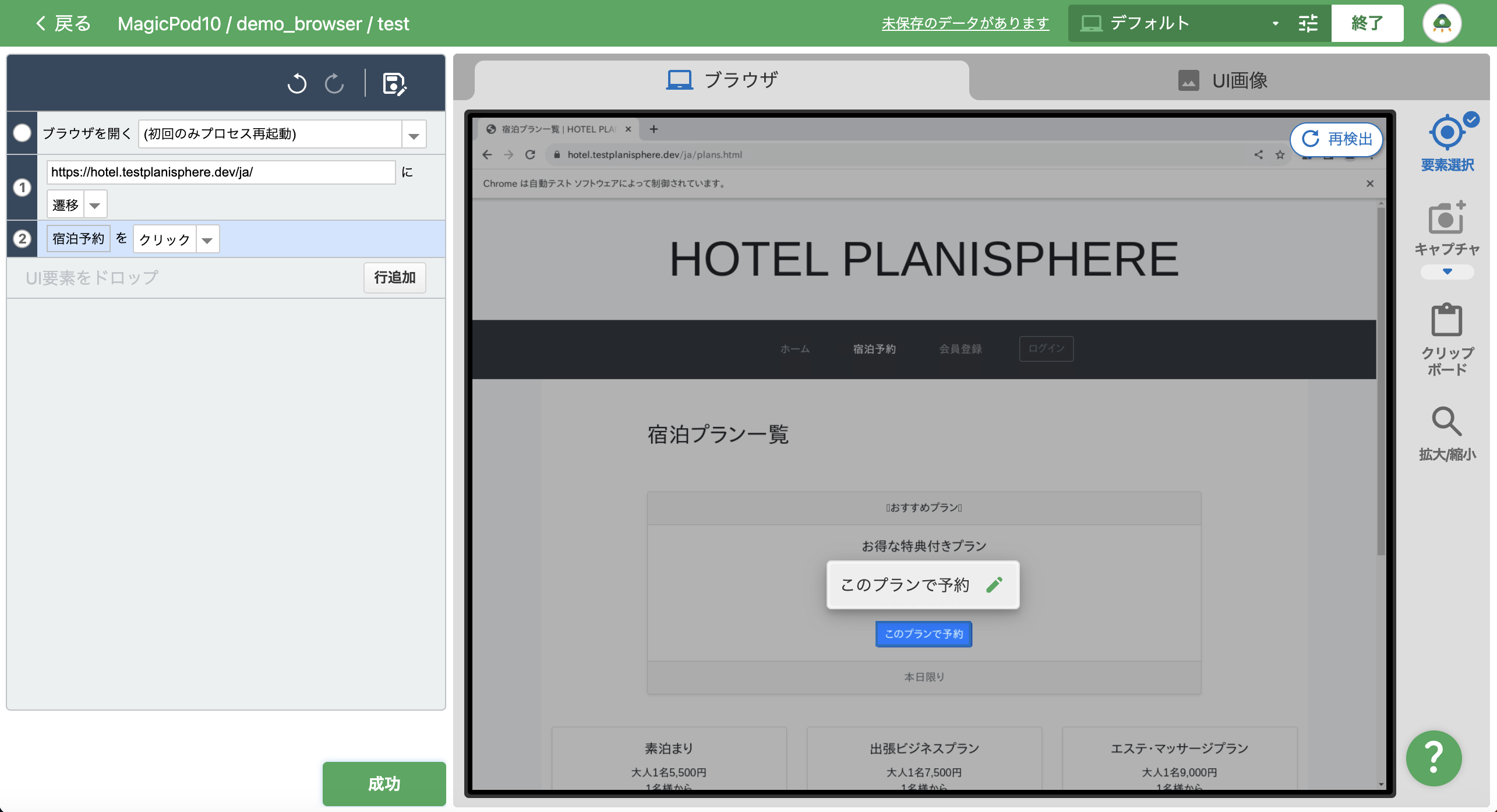Click the 拡大/縮小 magnifier icon

1447,421
